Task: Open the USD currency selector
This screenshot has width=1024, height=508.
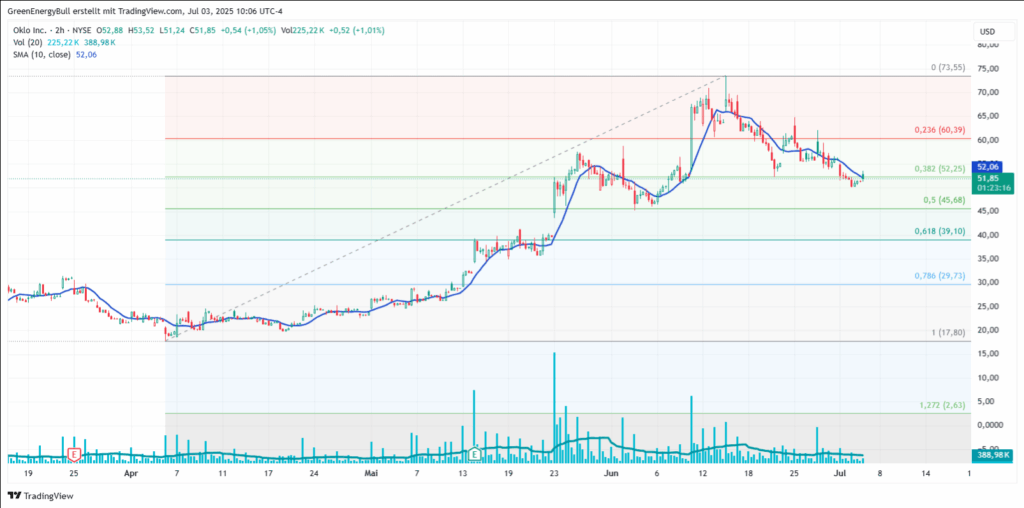Action: point(987,31)
